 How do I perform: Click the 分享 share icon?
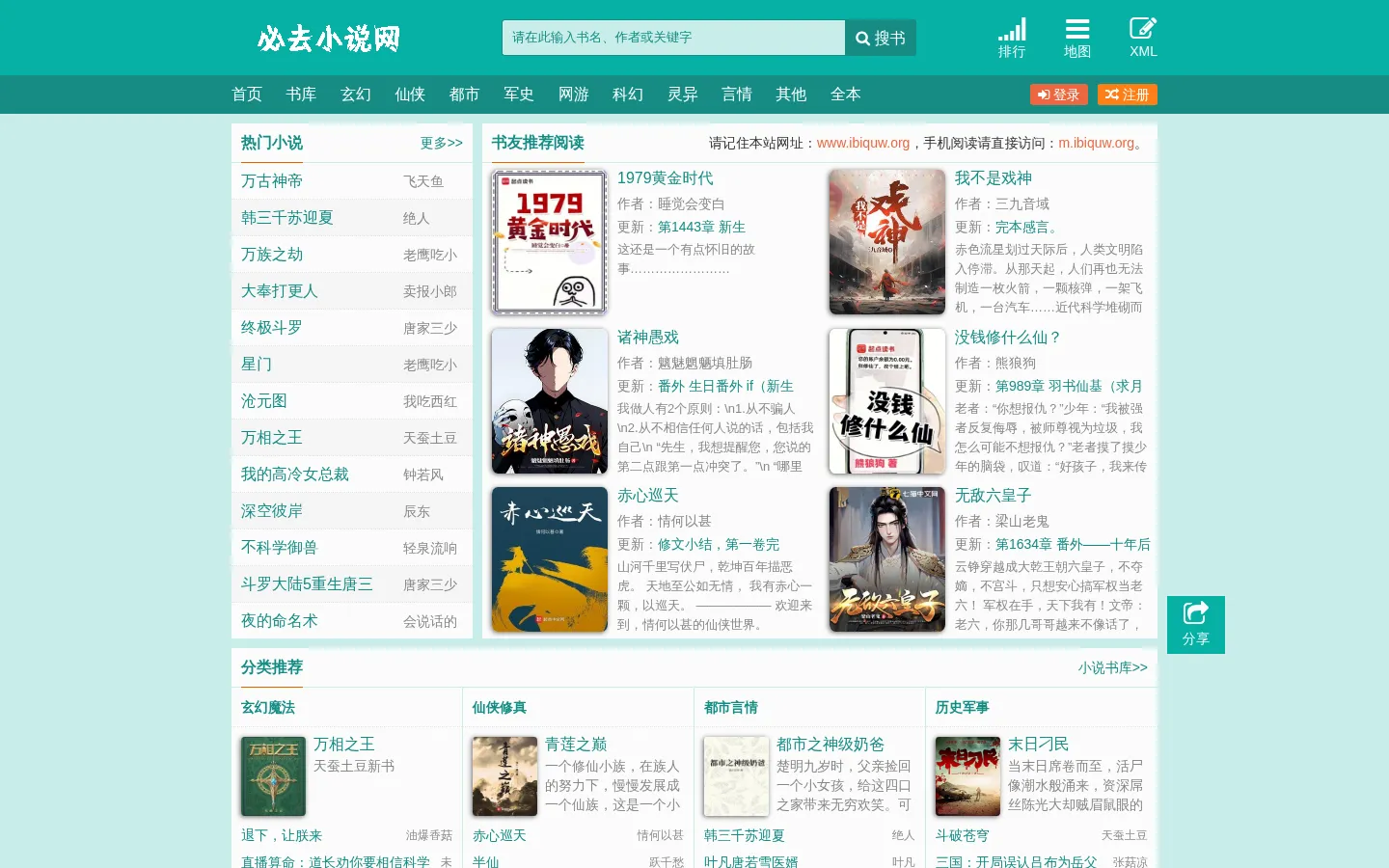pyautogui.click(x=1196, y=625)
